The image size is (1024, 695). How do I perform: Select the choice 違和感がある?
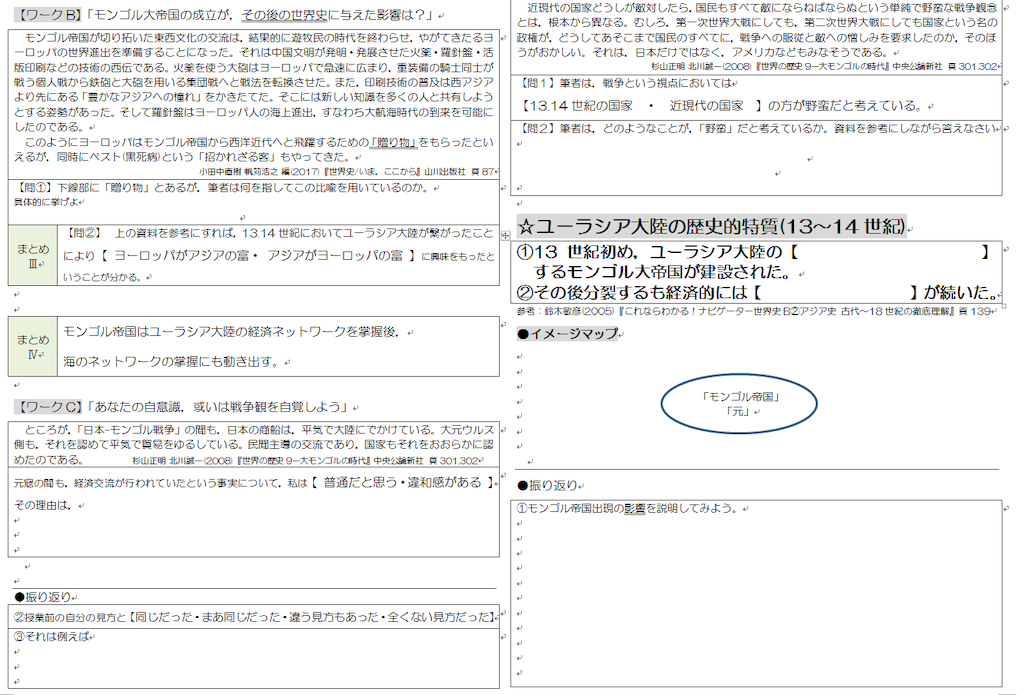click(x=445, y=483)
